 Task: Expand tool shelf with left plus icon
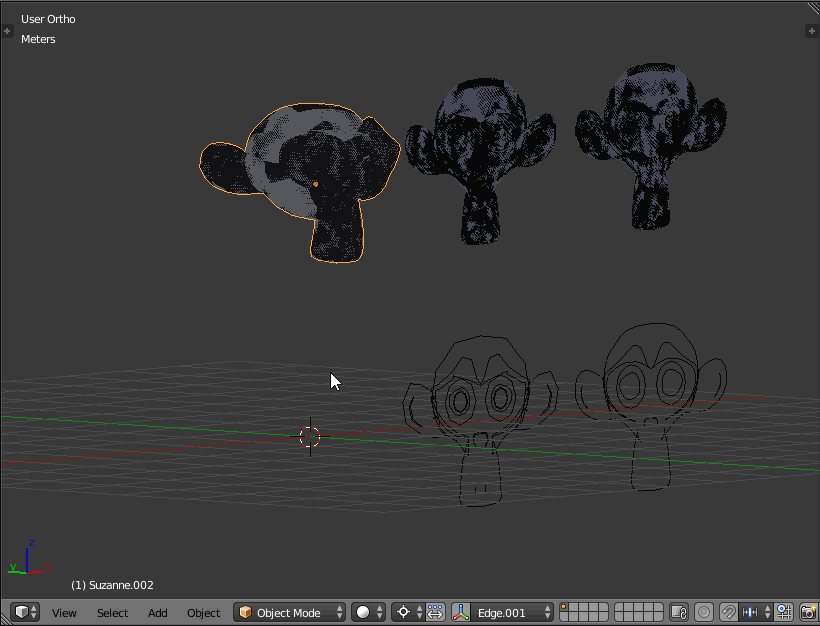point(7,31)
